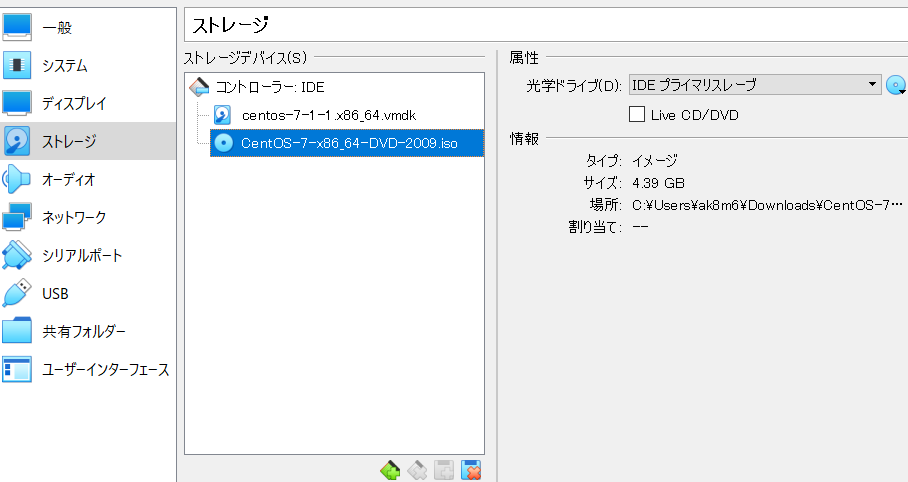
Task: Click the 場所 path C:¥Users¥ak8m6¥Downloads text
Action: coord(767,205)
